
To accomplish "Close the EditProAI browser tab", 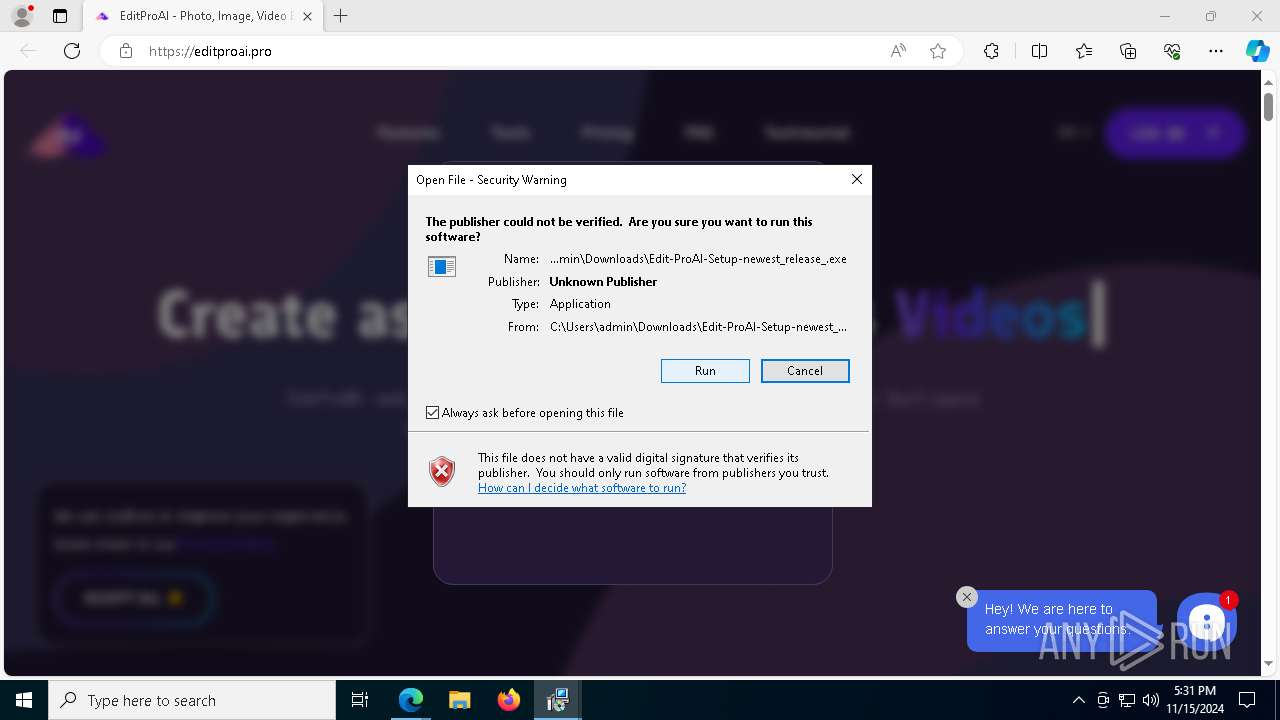I will click(307, 16).
